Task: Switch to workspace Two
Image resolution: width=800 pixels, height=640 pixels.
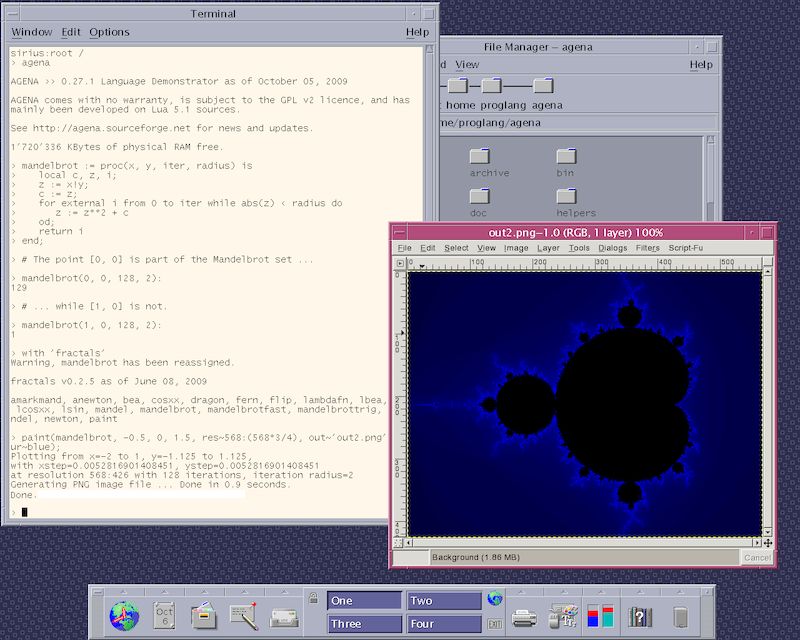Action: (x=444, y=601)
